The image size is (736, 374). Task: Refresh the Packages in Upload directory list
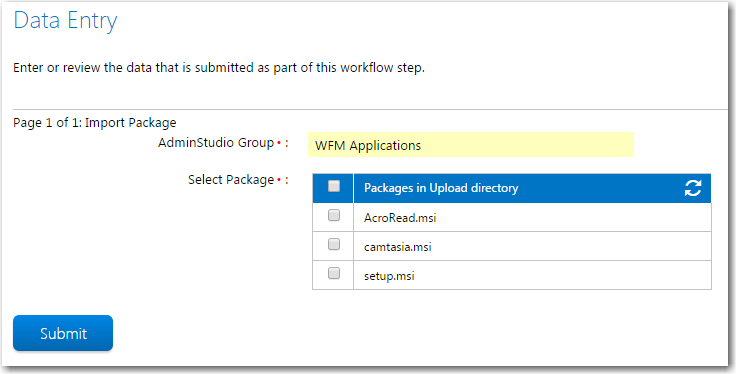coord(693,188)
